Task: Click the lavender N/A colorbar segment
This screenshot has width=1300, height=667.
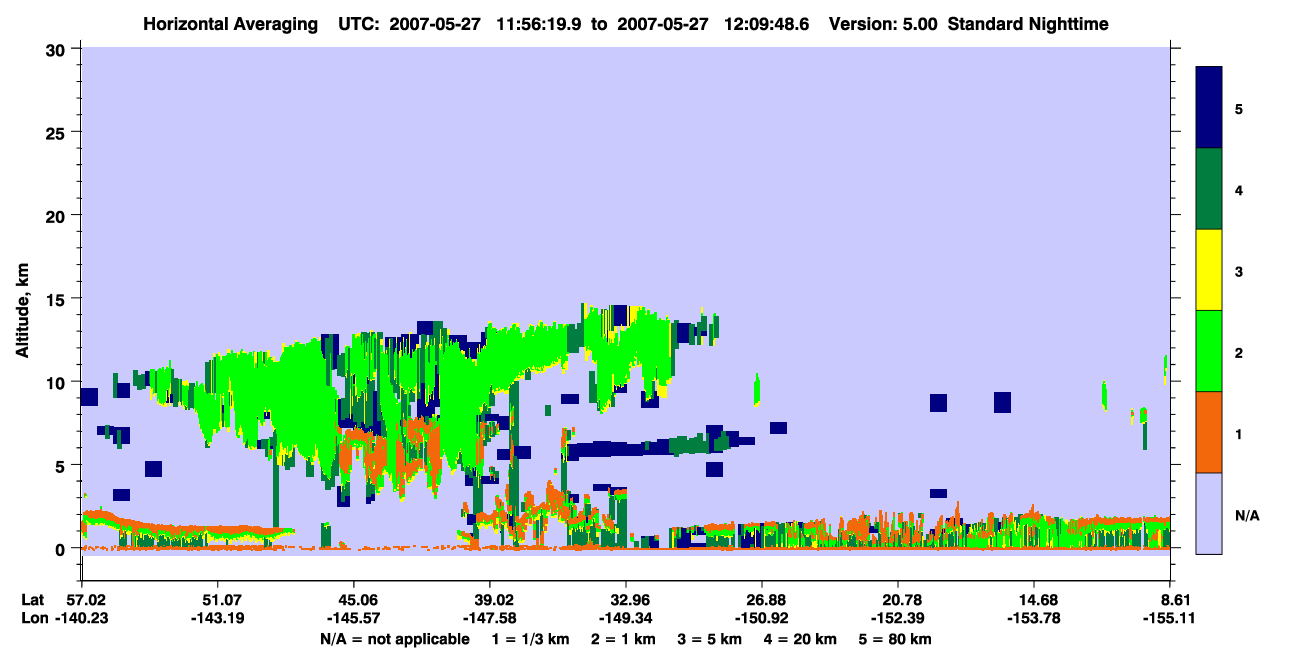Action: tap(1209, 512)
